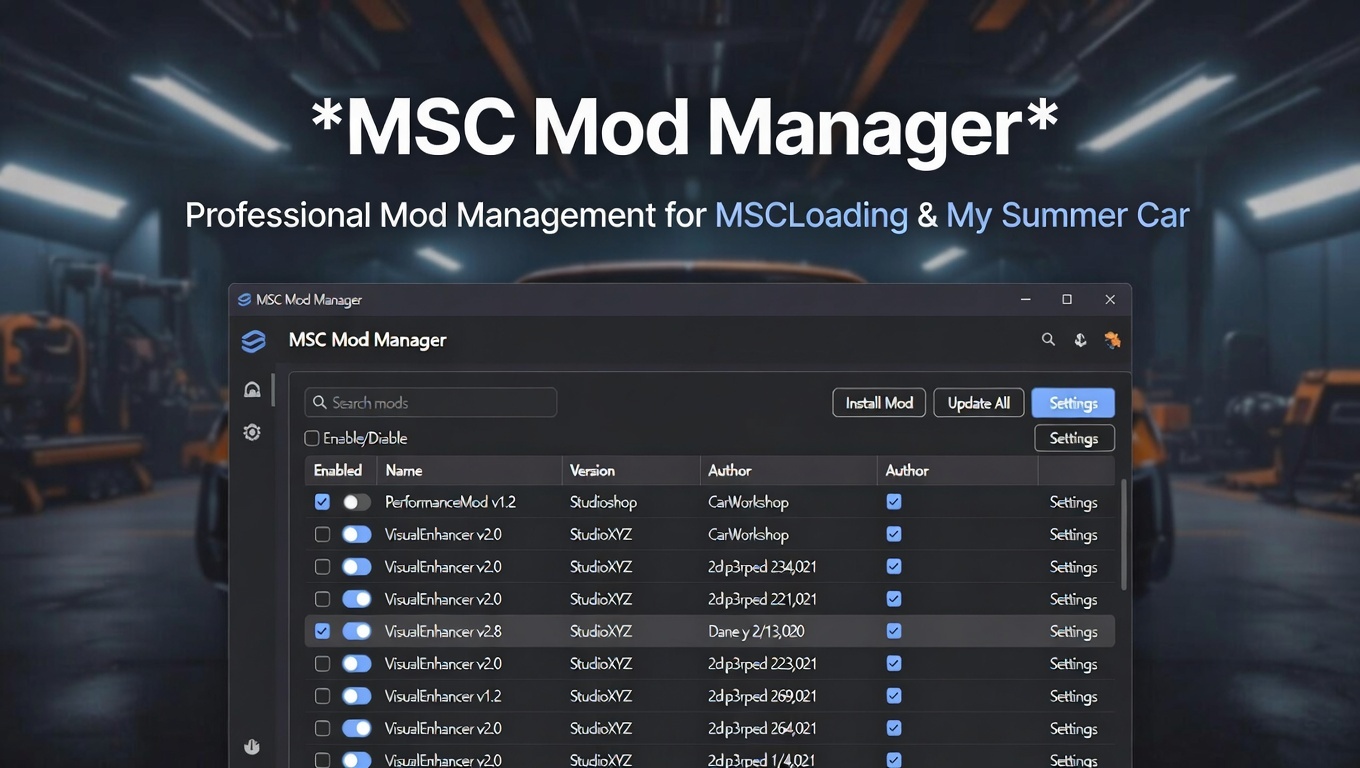Uncheck the PerformanceMod v1.2 row selection checkbox
Viewport: 1360px width, 768px height.
pos(322,502)
